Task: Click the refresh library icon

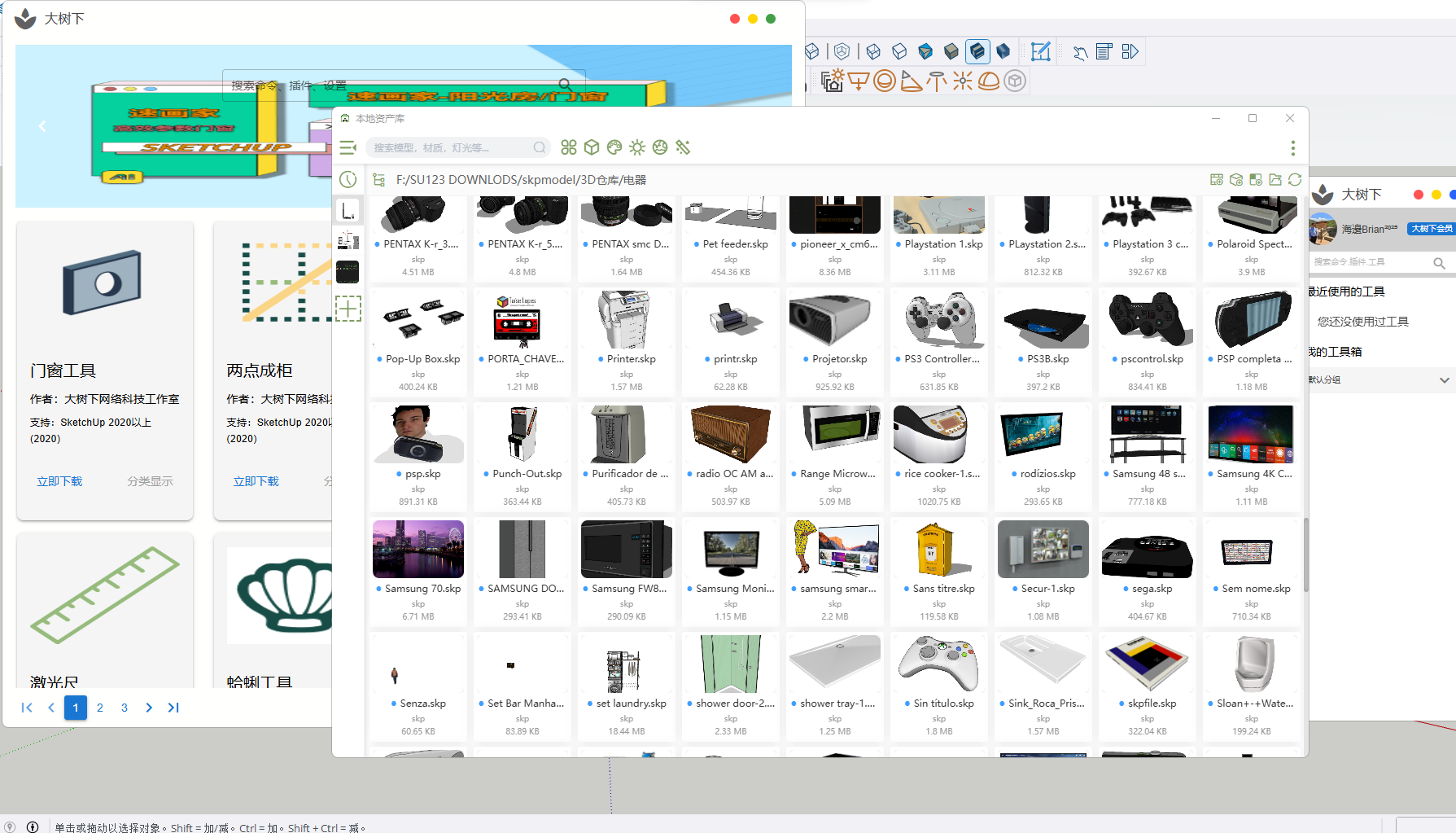Action: (1295, 180)
